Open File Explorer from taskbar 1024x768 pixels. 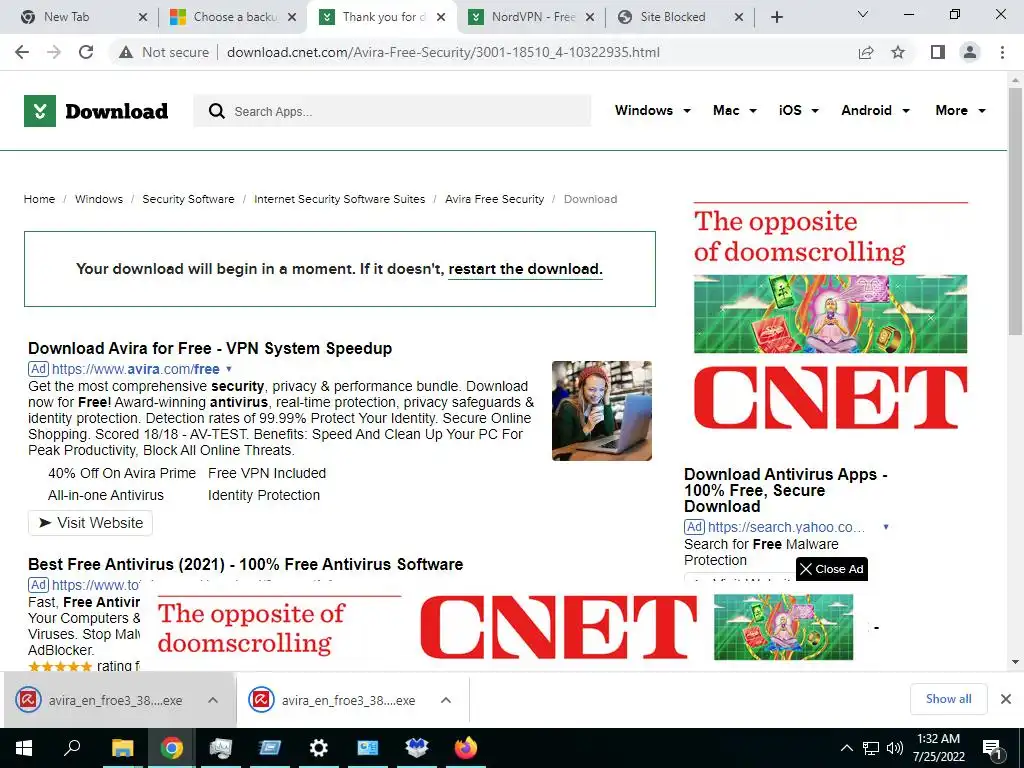click(122, 748)
